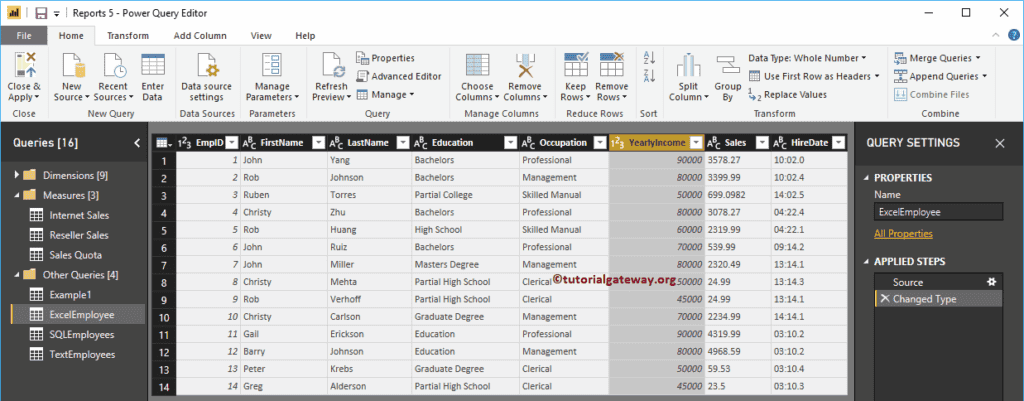The width and height of the screenshot is (1024, 401).
Task: Click gear icon beside Source step
Action: click(991, 281)
